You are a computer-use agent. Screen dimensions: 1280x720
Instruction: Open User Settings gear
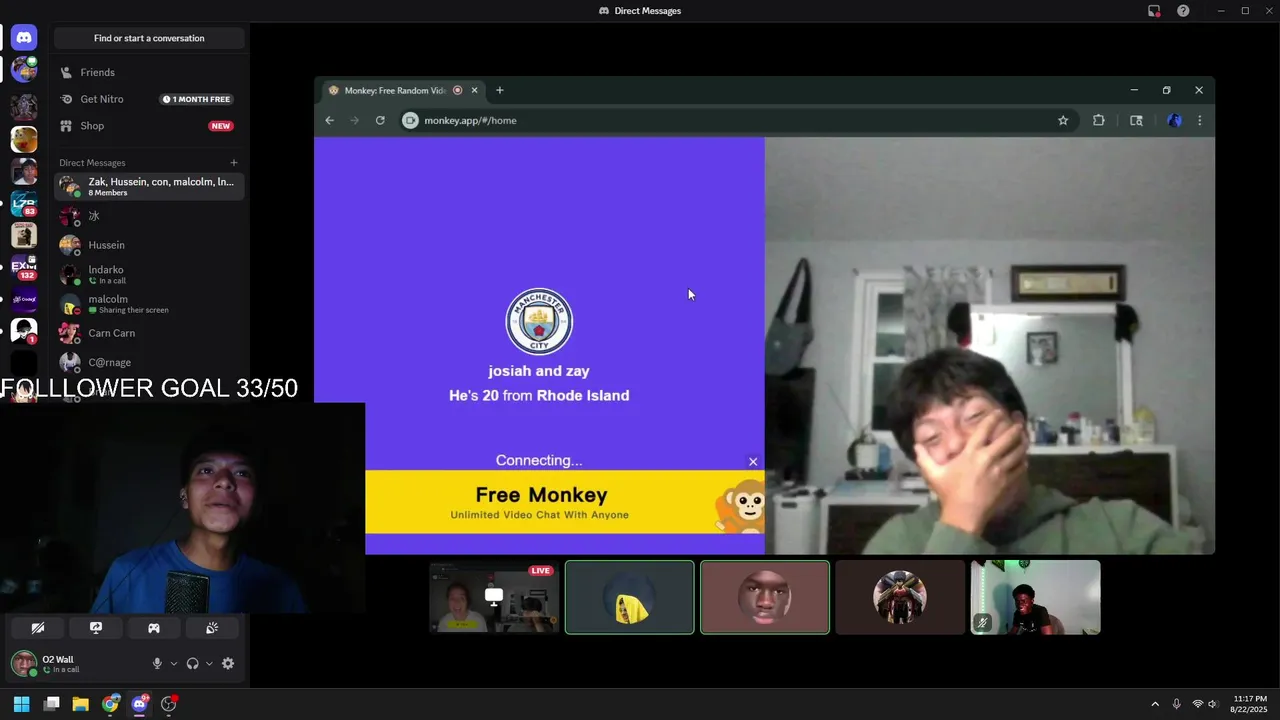pyautogui.click(x=228, y=663)
